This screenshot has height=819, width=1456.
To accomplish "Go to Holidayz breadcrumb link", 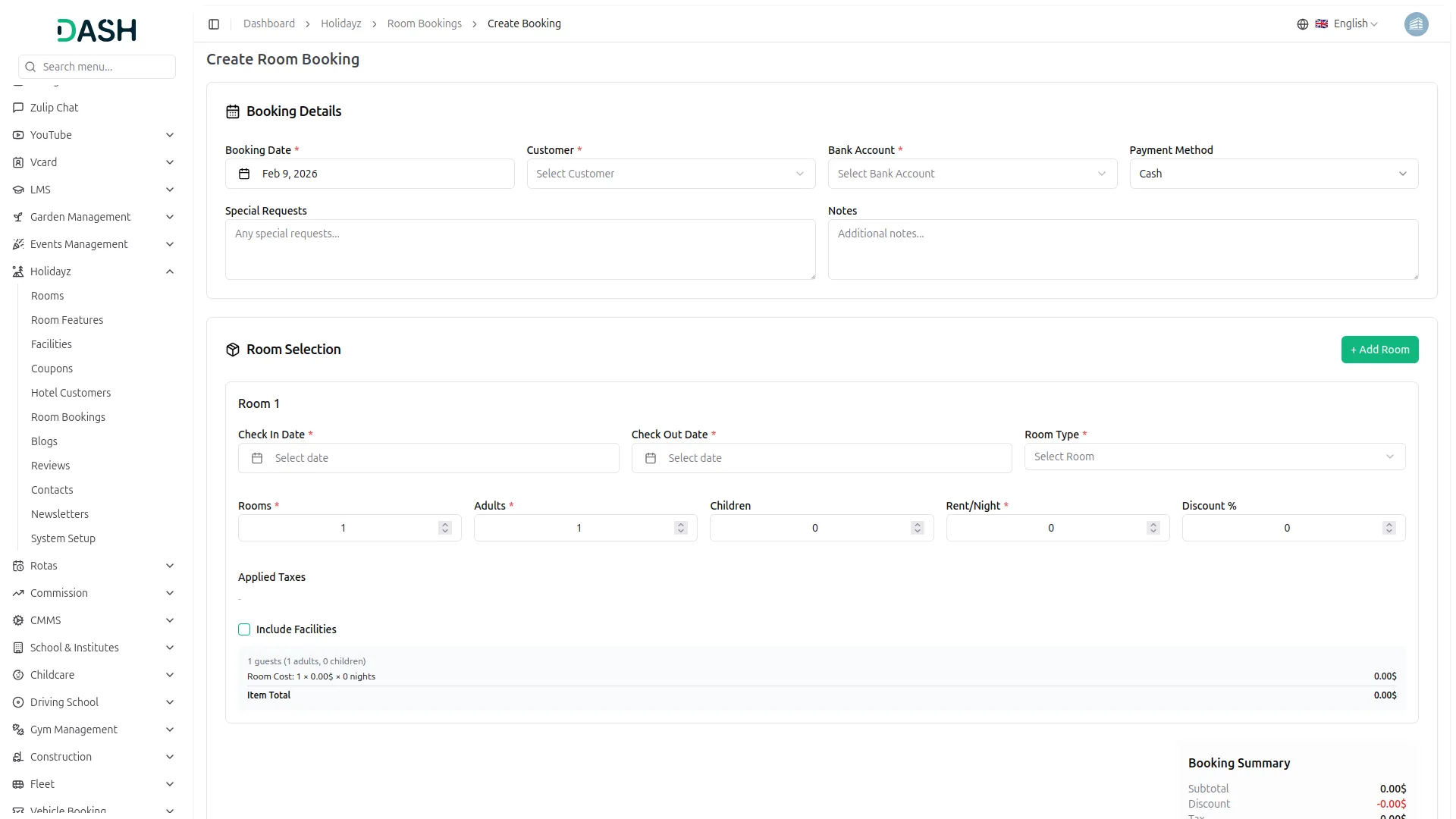I will tap(340, 24).
